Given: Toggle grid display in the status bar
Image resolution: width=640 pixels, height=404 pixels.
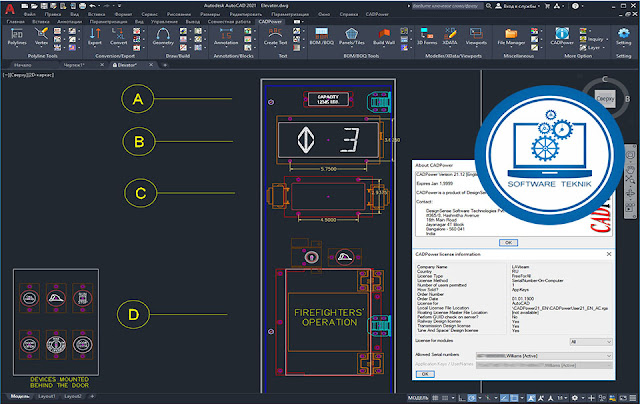Looking at the screenshot, I should [x=435, y=398].
